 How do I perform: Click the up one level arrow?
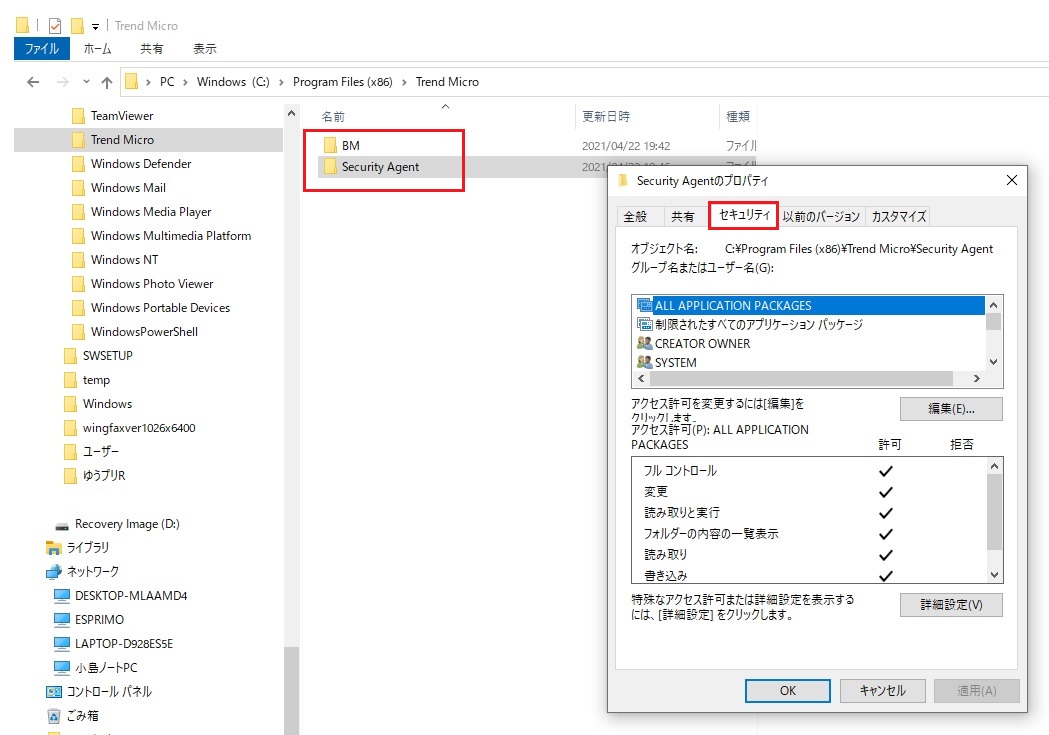pyautogui.click(x=106, y=82)
